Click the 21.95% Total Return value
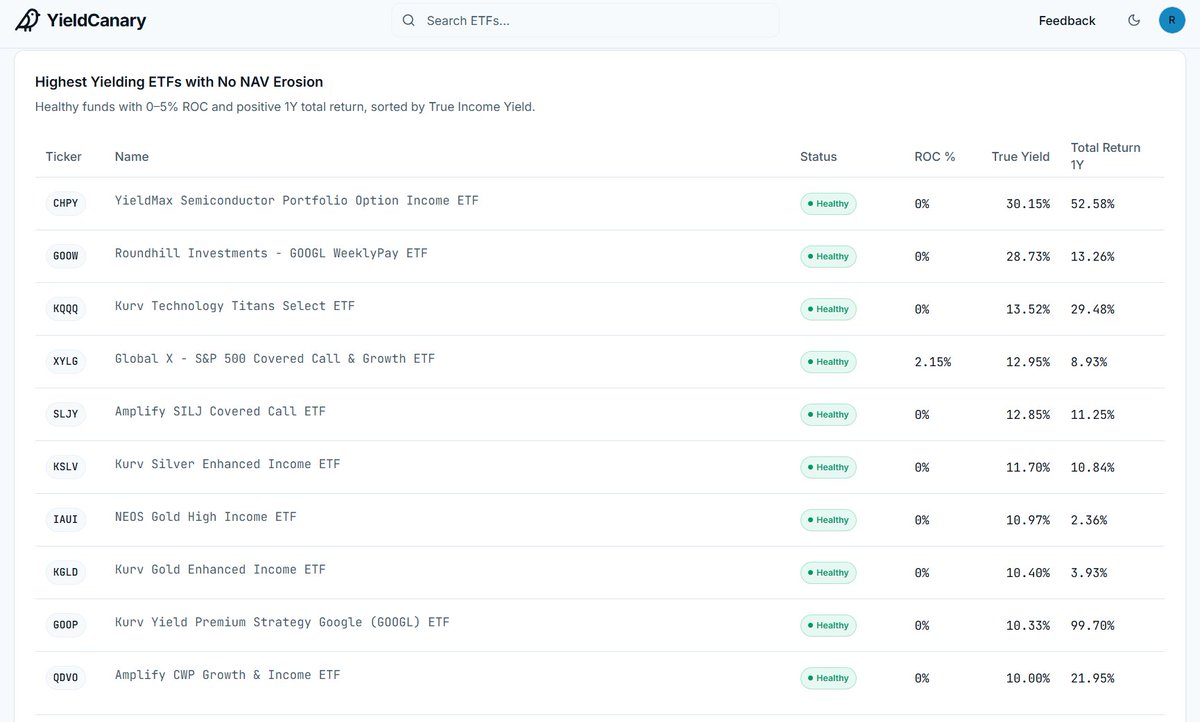This screenshot has height=722, width=1200. 1092,678
